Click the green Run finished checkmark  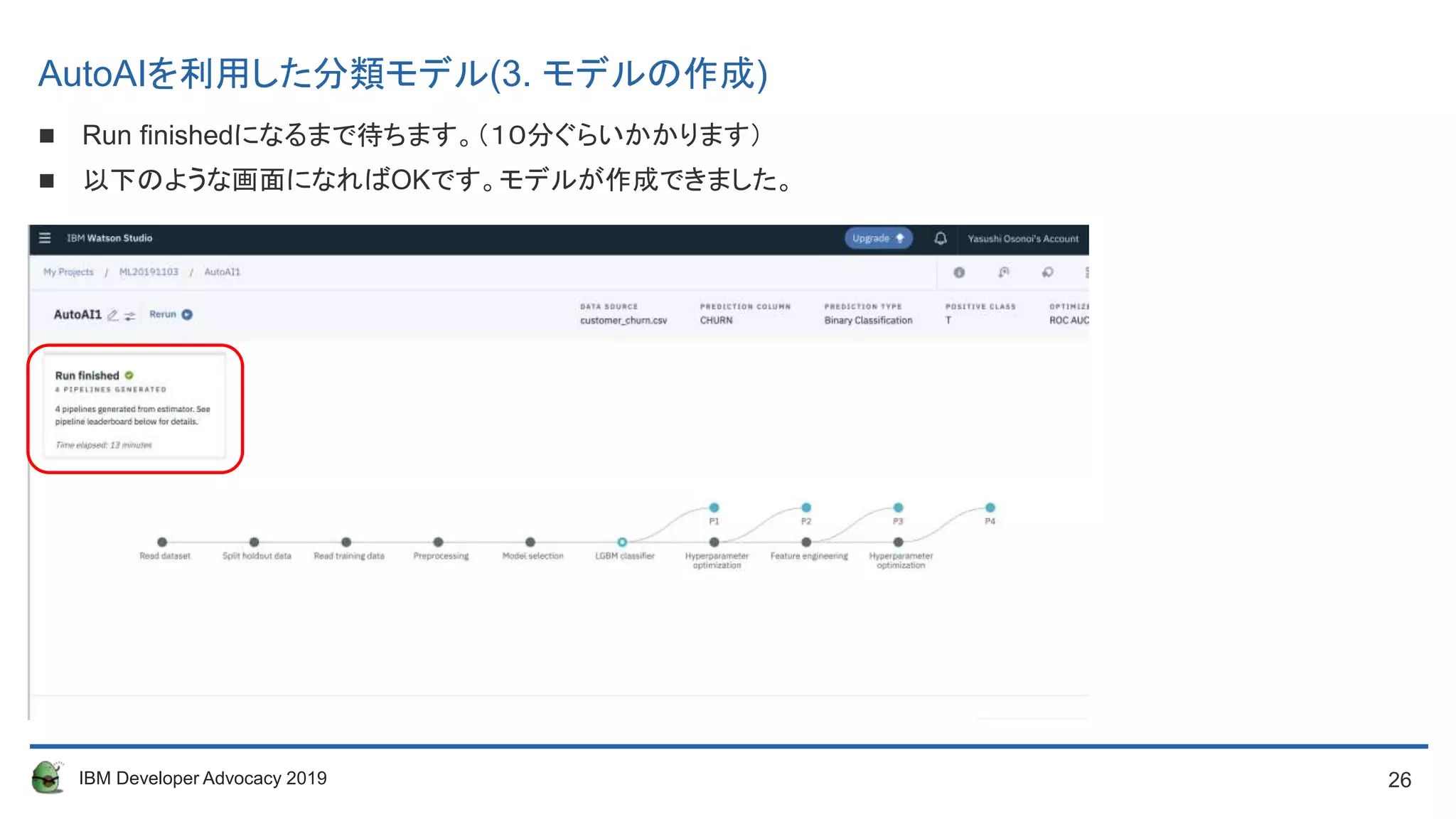(129, 375)
